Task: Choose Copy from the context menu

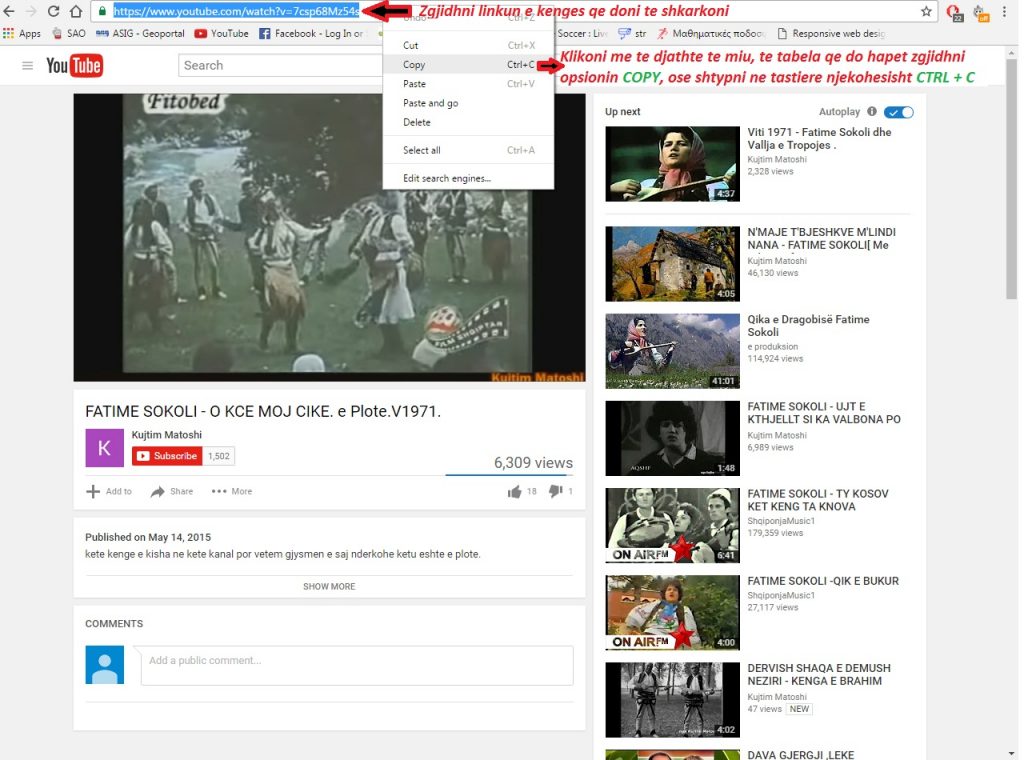Action: 468,65
